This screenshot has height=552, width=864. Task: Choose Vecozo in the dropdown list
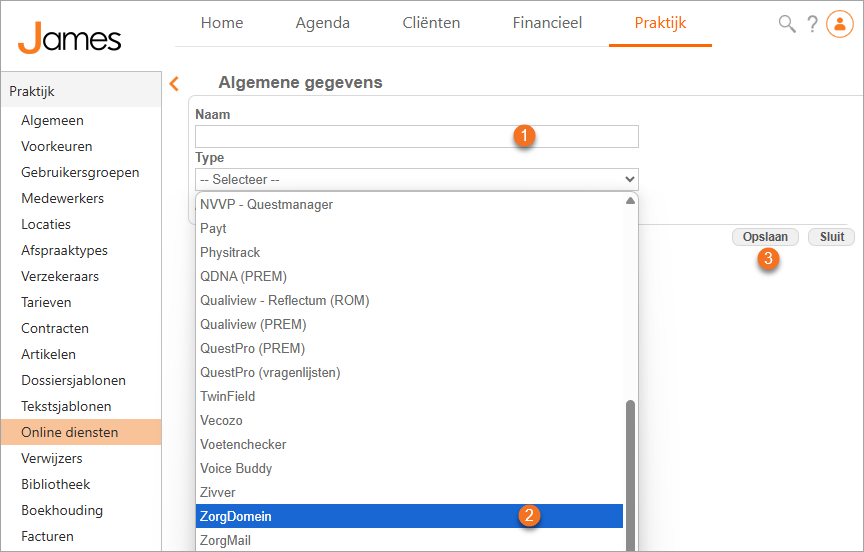click(x=221, y=420)
